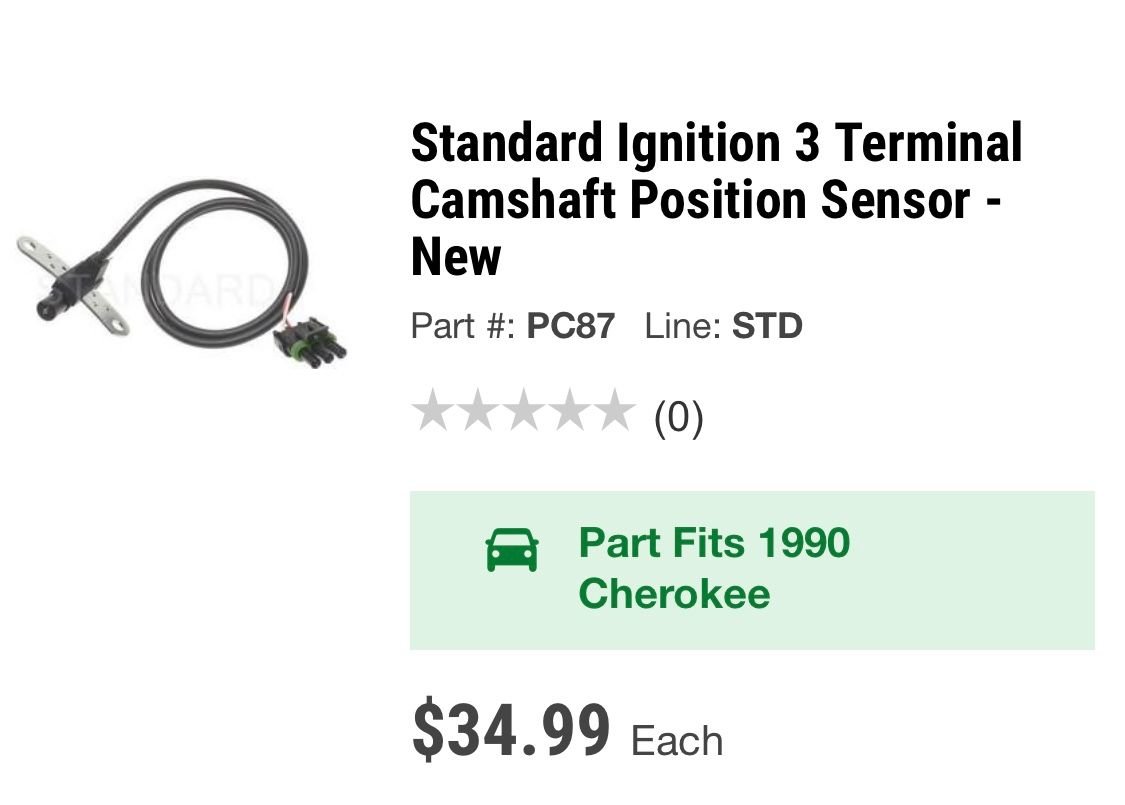Image resolution: width=1125 pixels, height=805 pixels.
Task: Select the fourth rating star
Action: (x=569, y=410)
